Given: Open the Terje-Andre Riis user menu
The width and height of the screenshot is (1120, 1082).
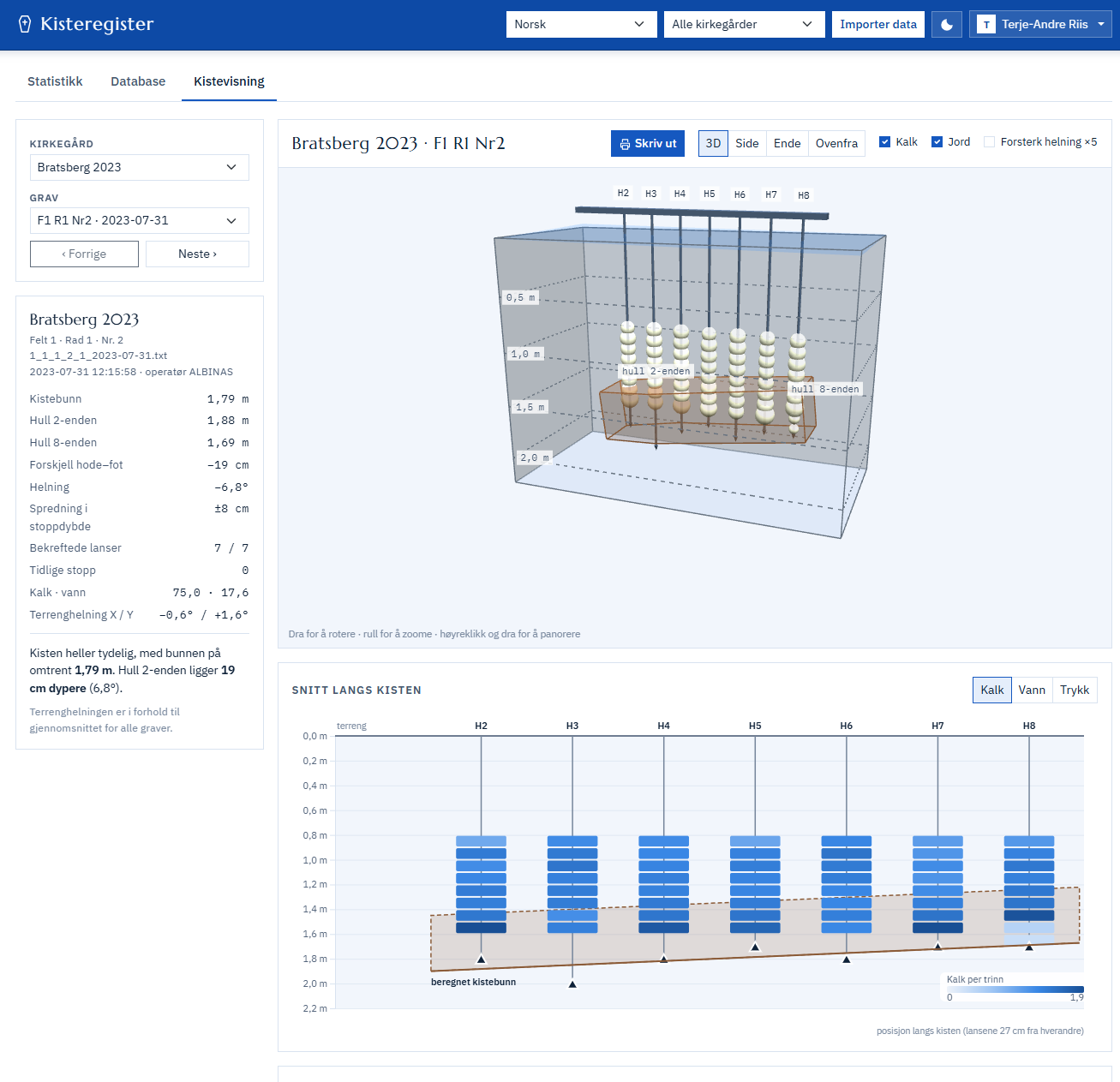Looking at the screenshot, I should (1040, 24).
